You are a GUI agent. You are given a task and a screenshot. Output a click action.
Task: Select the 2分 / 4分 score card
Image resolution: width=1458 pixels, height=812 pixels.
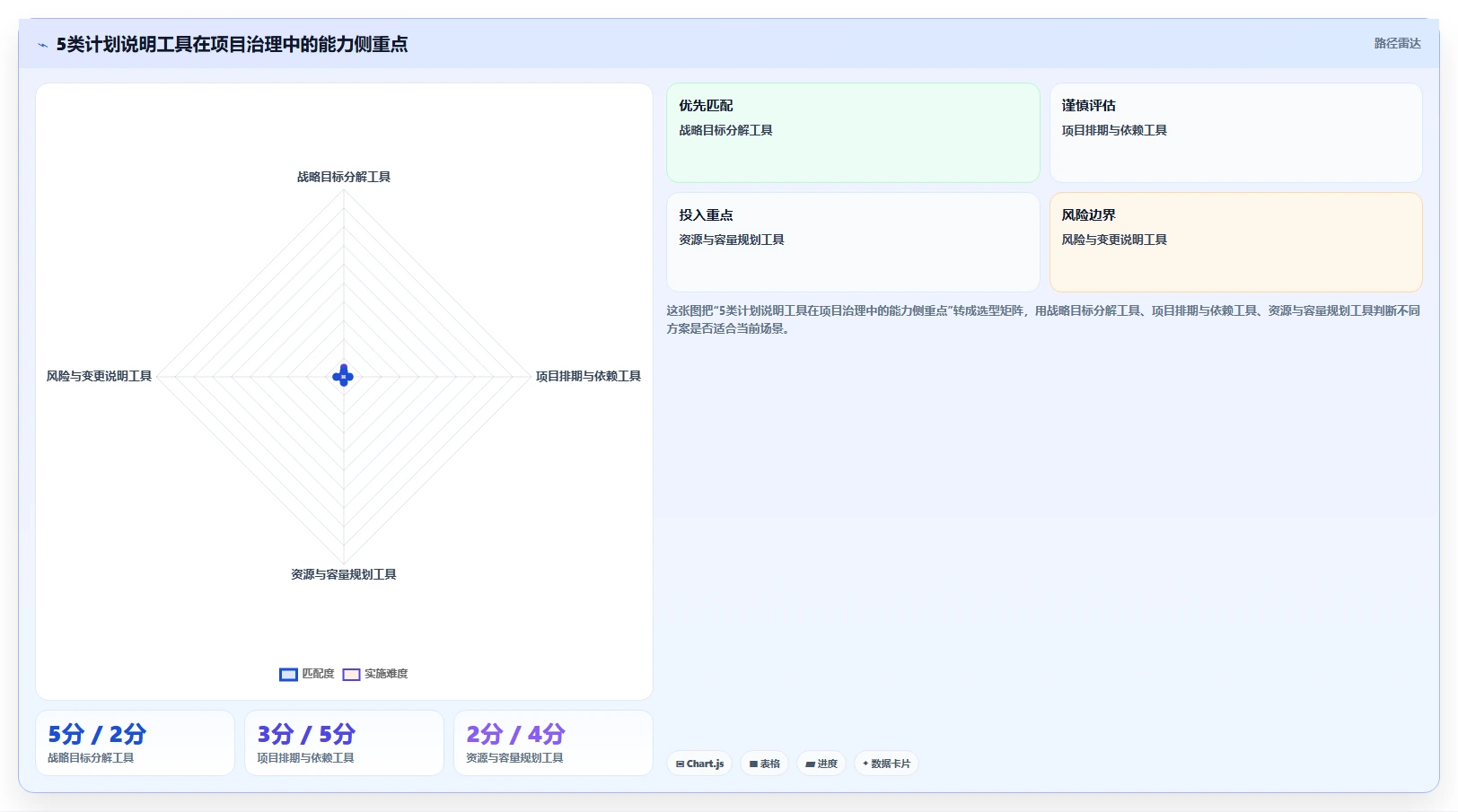553,743
